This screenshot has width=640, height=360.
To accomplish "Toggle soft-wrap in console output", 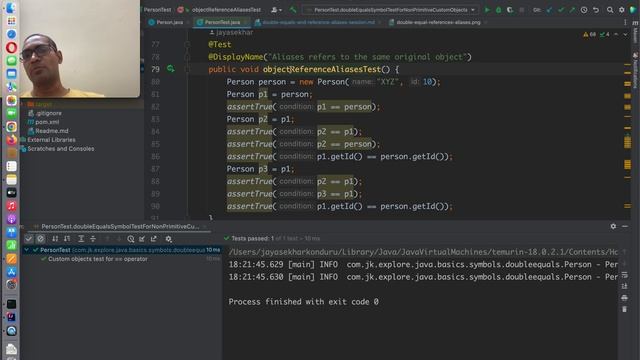I will tap(624, 275).
